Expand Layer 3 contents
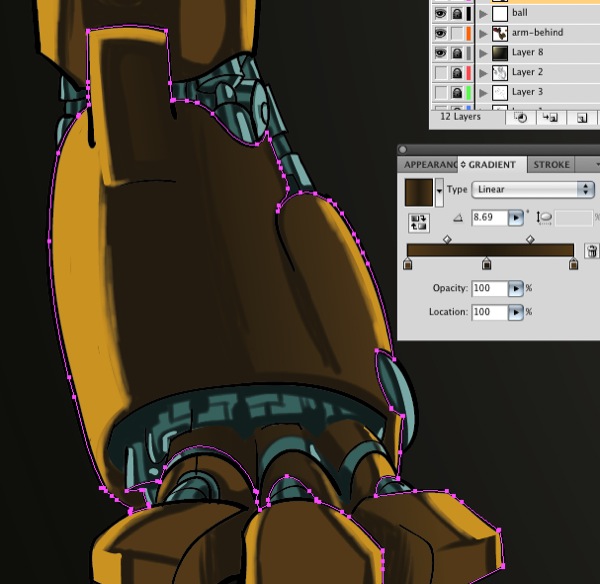This screenshot has width=600, height=584. tap(483, 92)
